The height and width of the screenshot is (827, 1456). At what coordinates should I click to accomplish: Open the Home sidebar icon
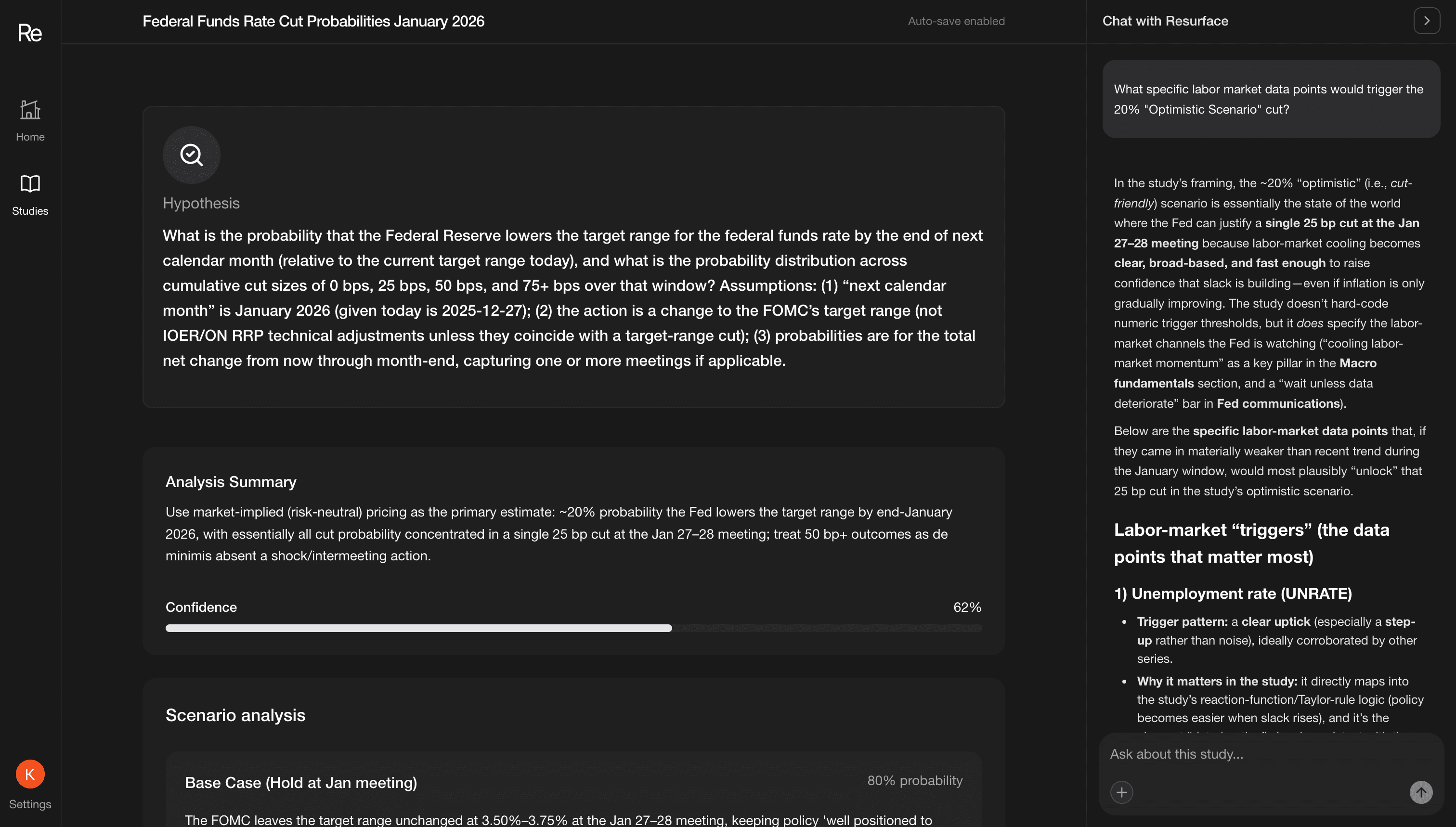(x=30, y=110)
